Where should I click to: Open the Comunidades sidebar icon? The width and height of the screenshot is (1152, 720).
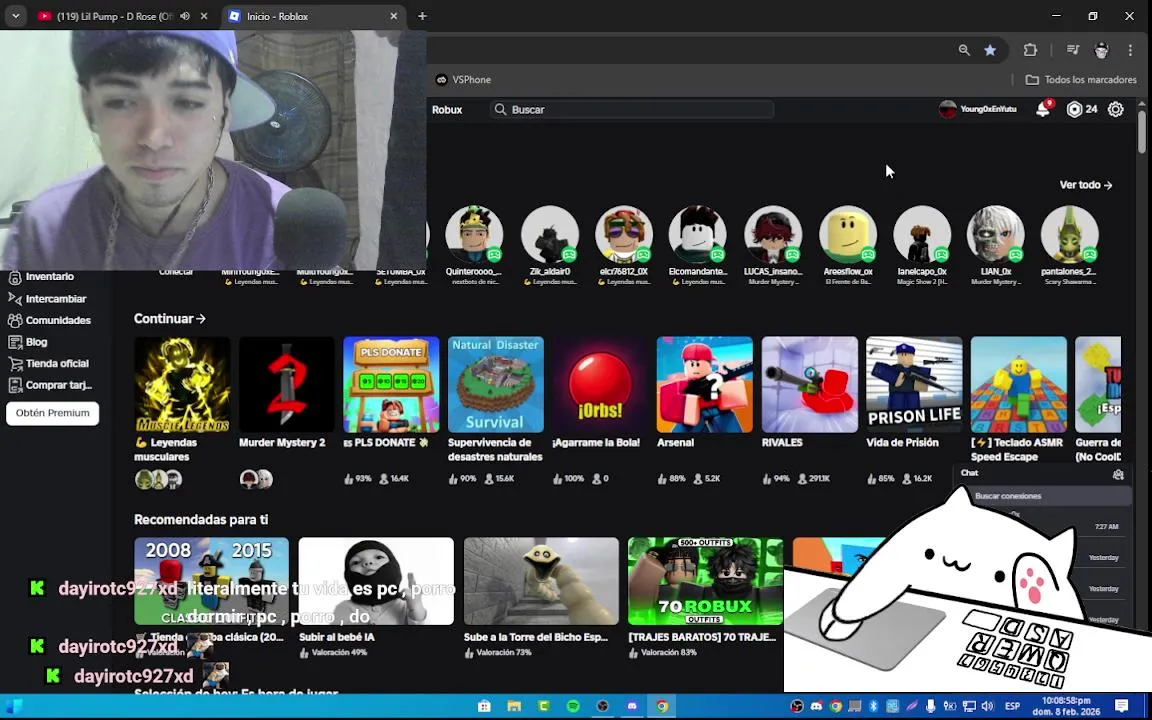(15, 320)
